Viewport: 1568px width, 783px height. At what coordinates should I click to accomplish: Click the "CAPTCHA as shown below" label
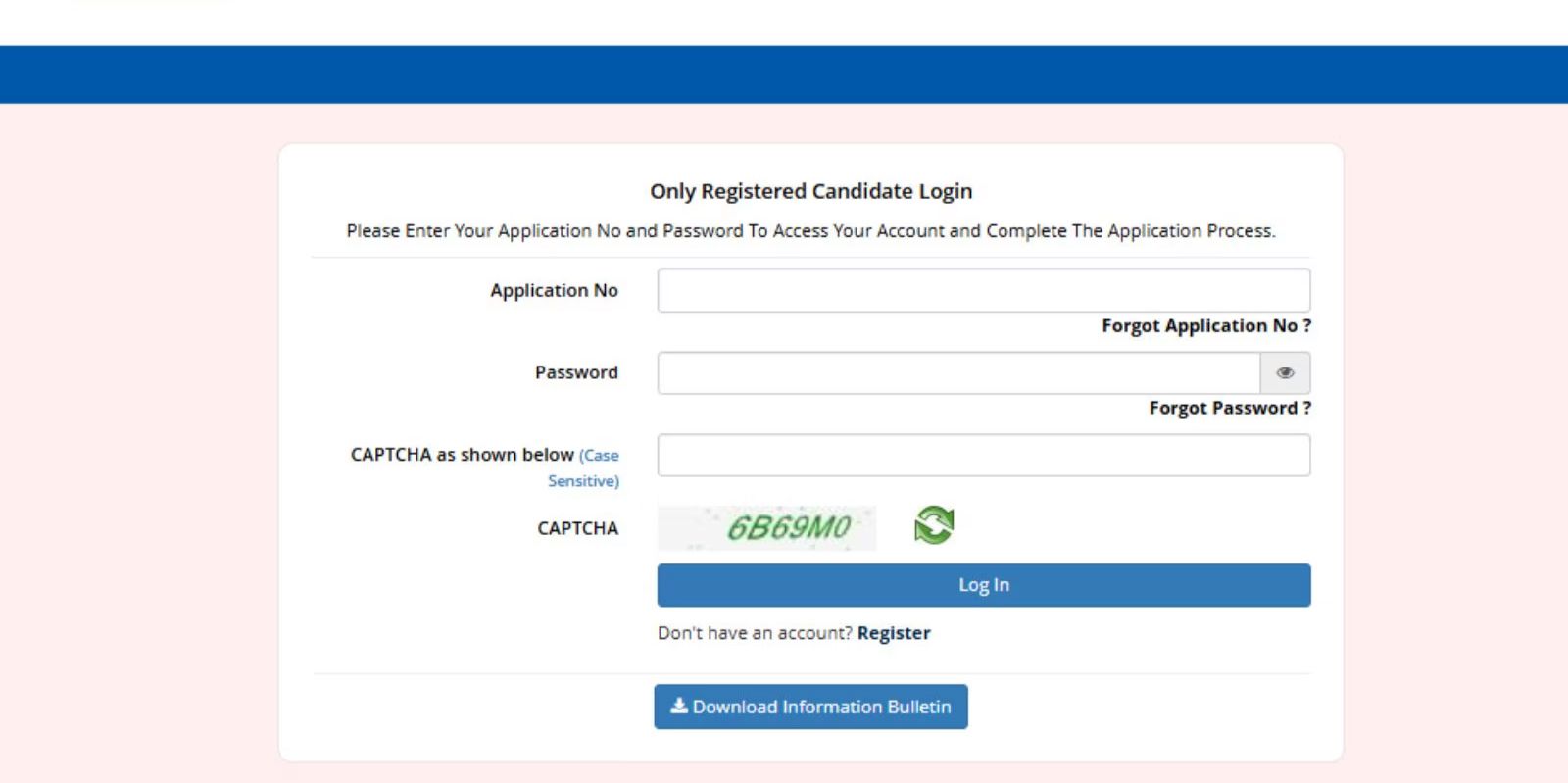tap(462, 455)
